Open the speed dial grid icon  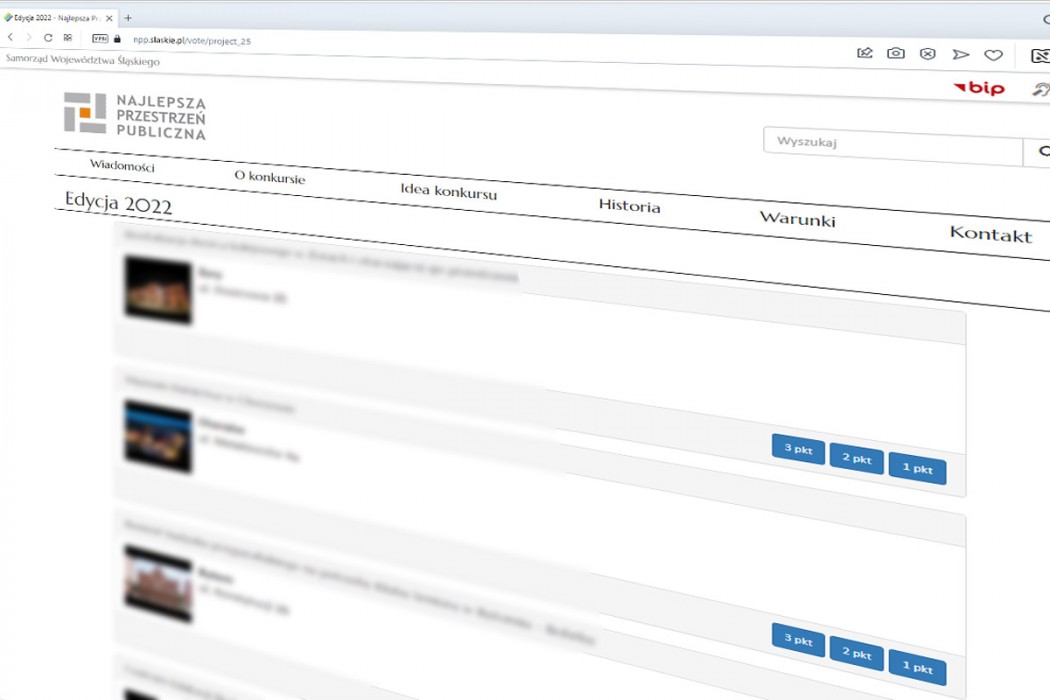pyautogui.click(x=68, y=38)
